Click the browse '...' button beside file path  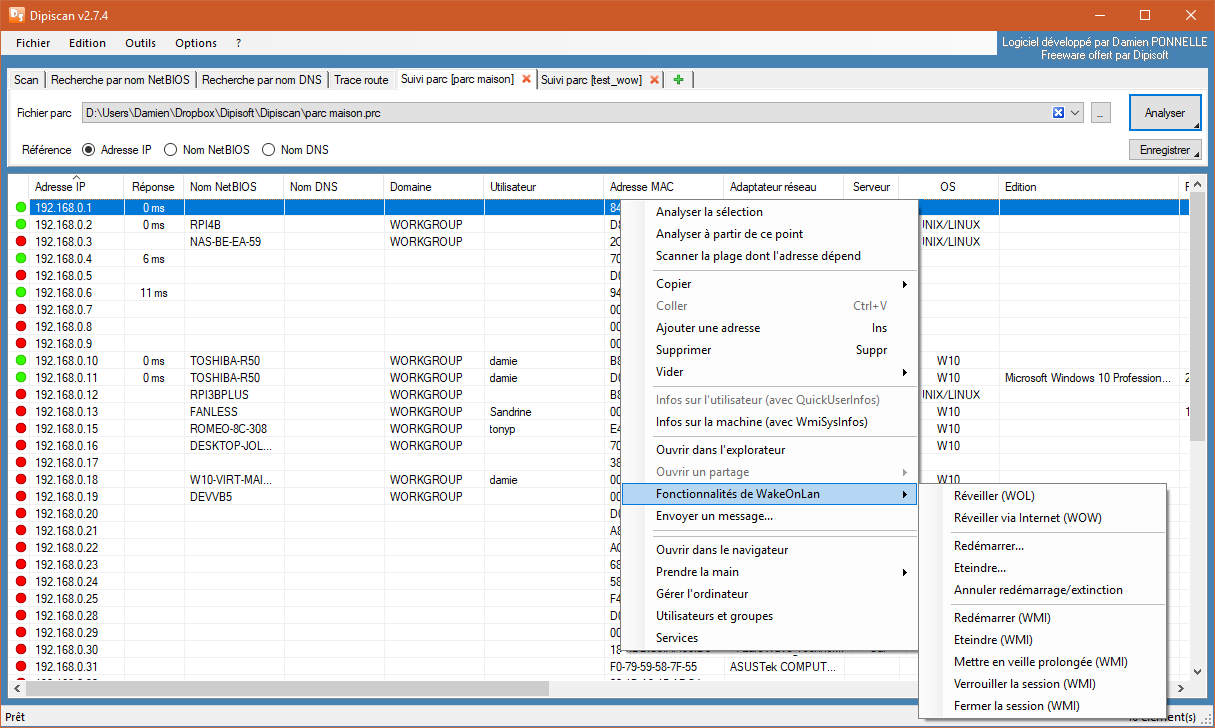[1101, 113]
